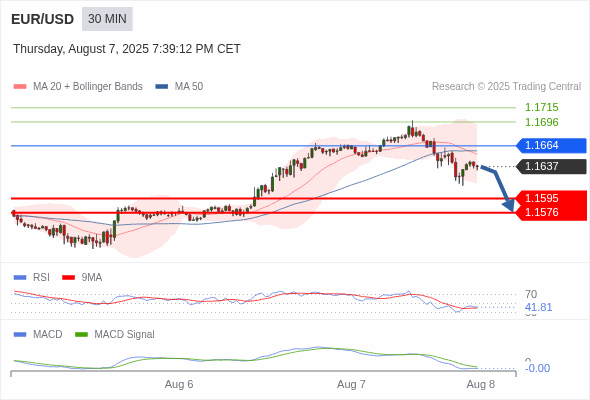590x400 pixels.
Task: Click the RSI 70 level label
Action: point(531,294)
